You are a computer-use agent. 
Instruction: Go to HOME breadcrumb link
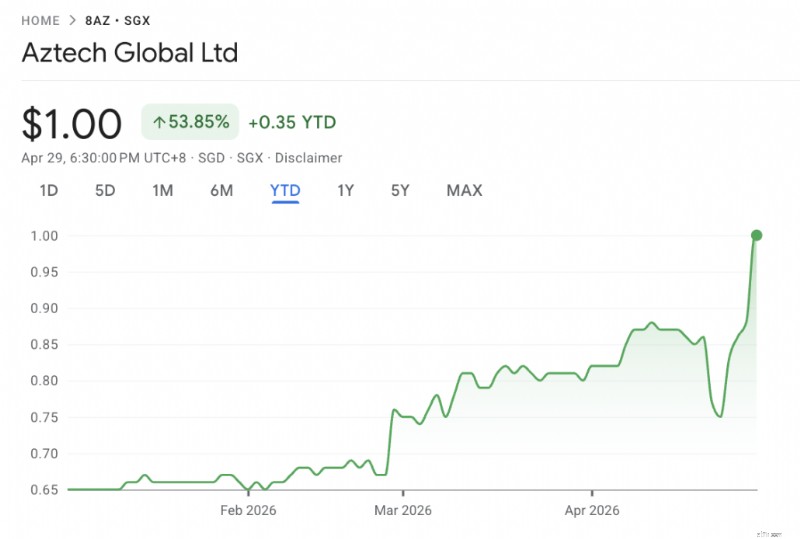pos(40,20)
